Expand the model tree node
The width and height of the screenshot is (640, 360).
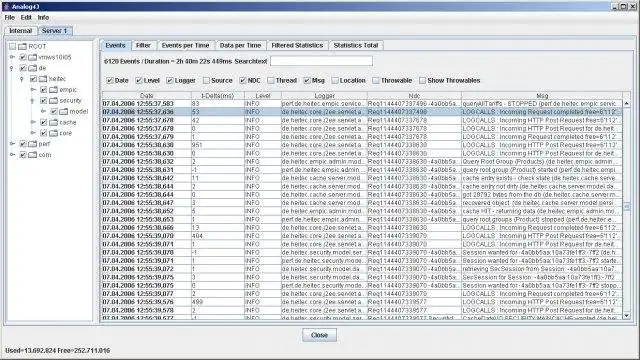tap(43, 111)
